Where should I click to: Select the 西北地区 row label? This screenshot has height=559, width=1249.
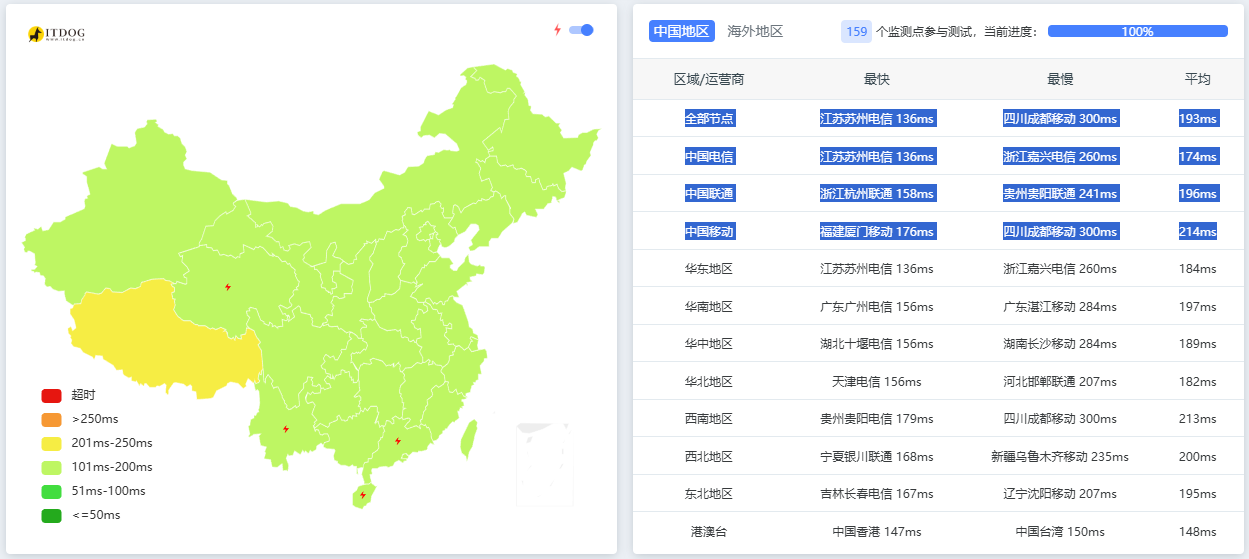(709, 456)
